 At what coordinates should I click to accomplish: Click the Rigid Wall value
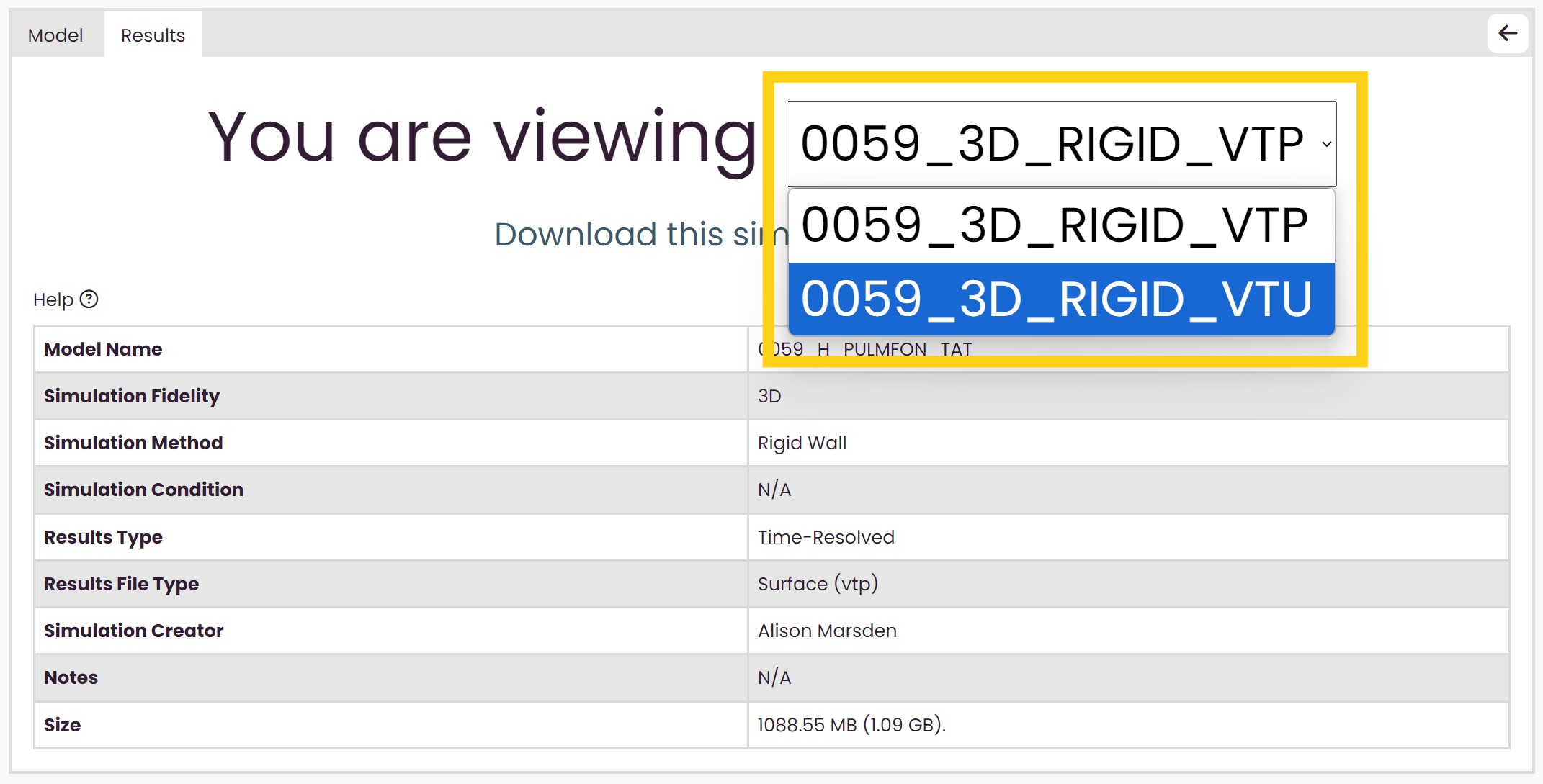click(802, 443)
